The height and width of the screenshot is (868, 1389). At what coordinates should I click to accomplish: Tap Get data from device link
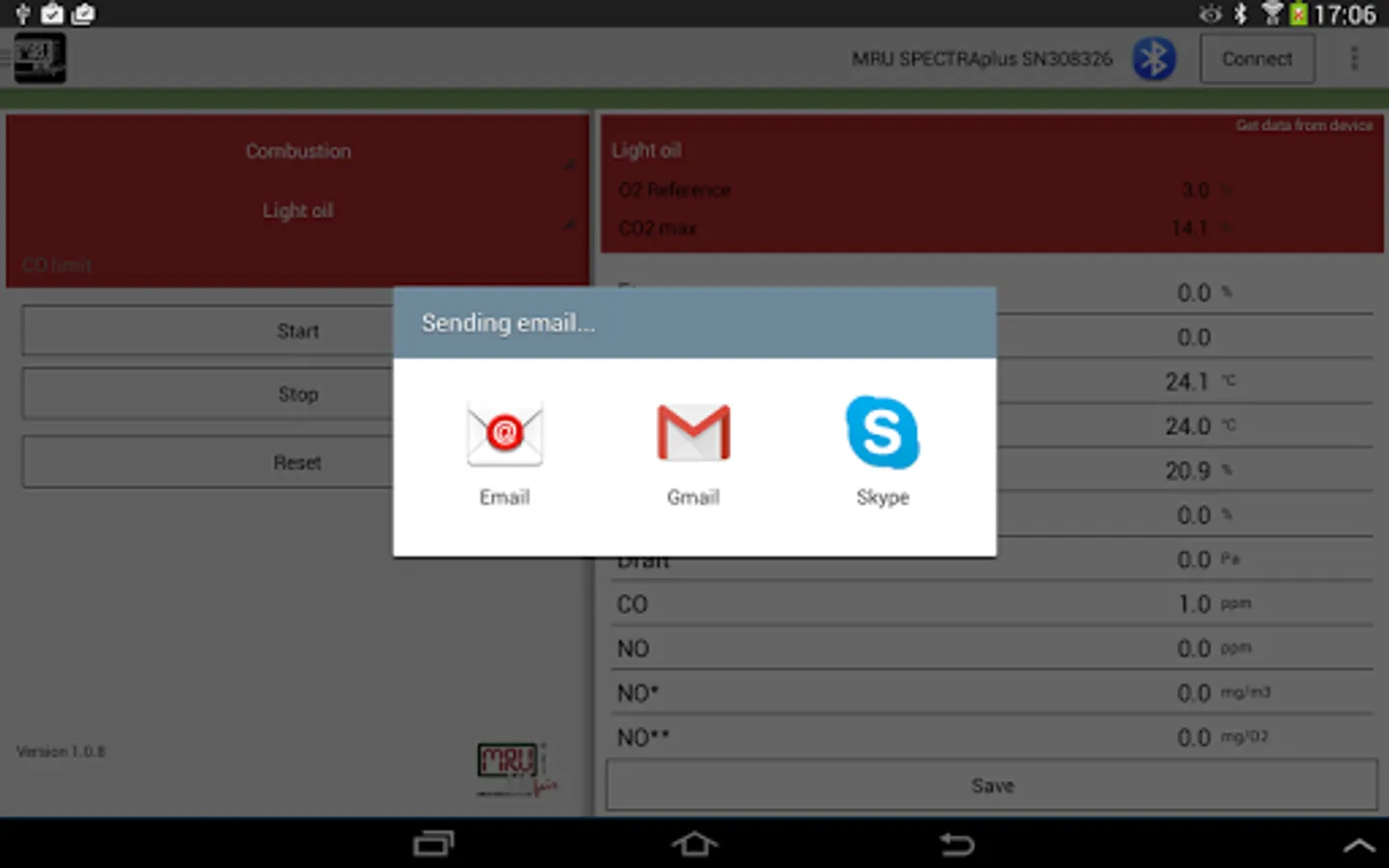point(1304,125)
